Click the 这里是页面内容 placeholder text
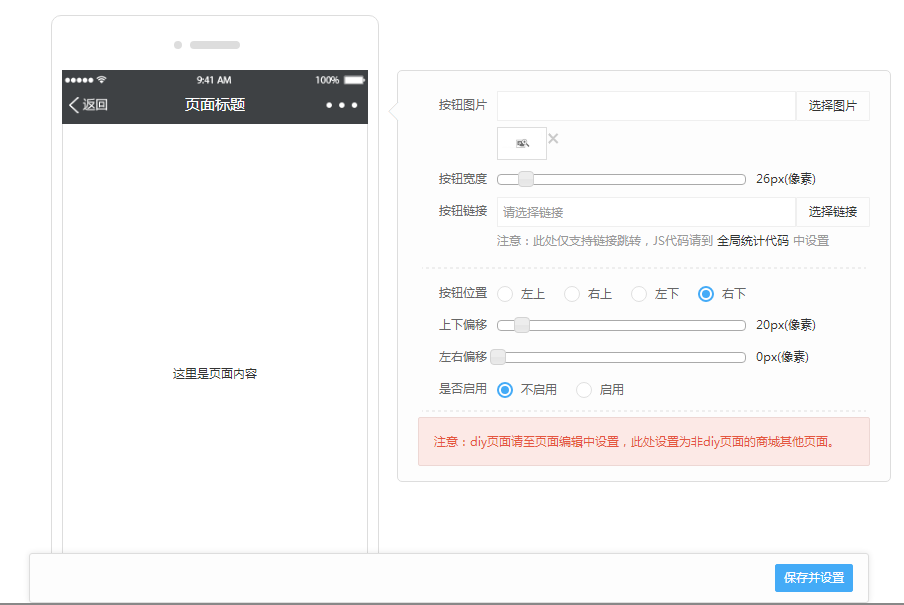 [214, 374]
